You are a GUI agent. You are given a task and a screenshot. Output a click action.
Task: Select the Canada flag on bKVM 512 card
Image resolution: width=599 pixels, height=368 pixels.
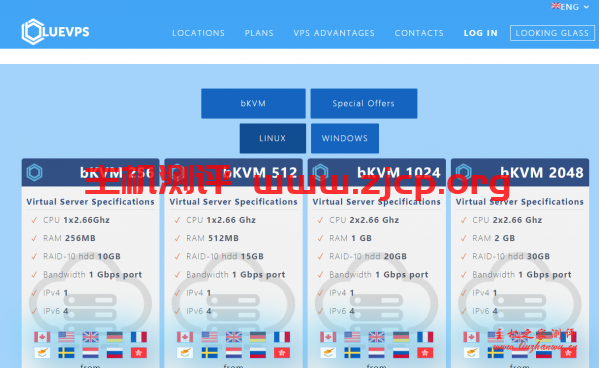(185, 337)
